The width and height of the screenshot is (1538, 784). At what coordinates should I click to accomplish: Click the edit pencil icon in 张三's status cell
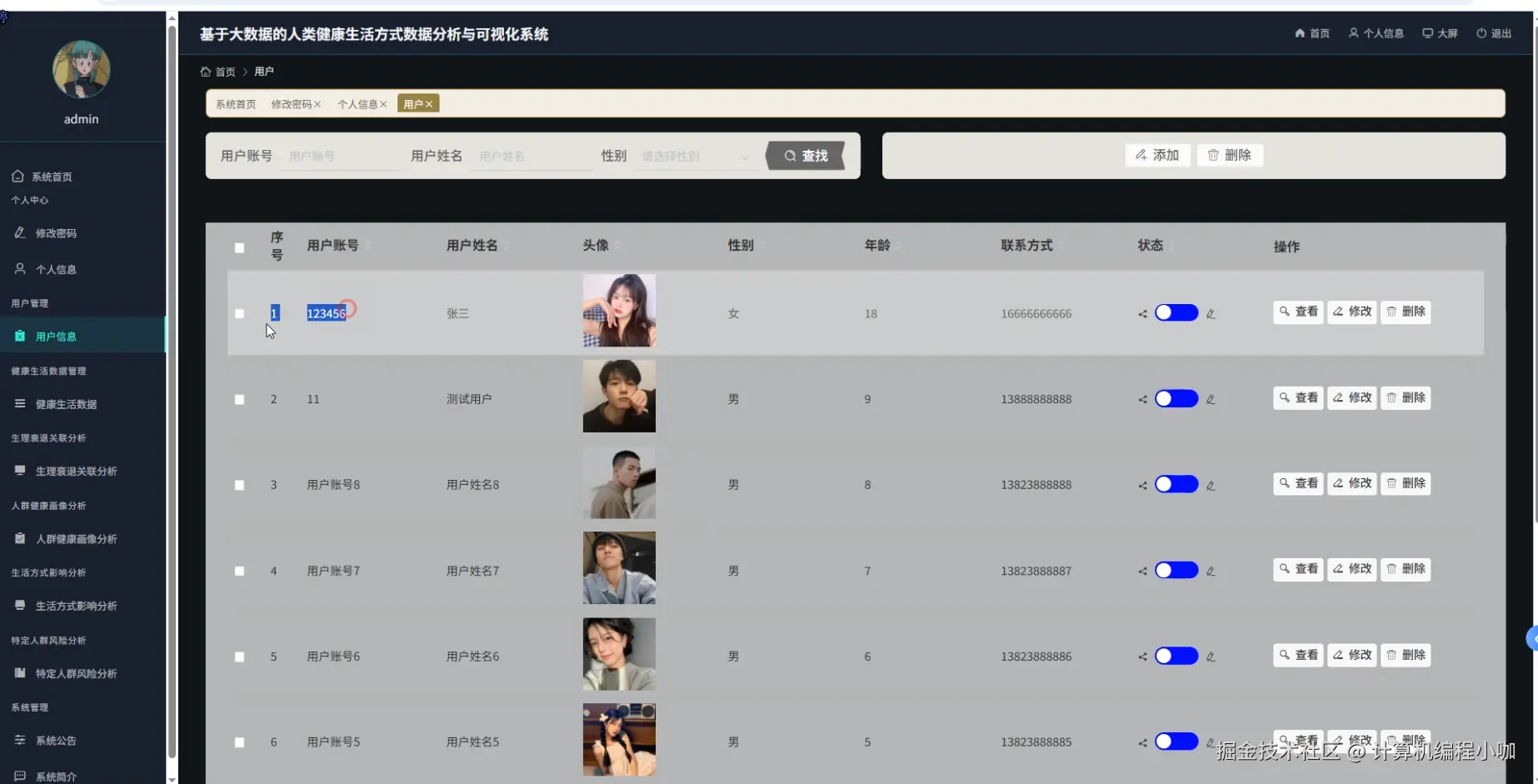pos(1211,314)
